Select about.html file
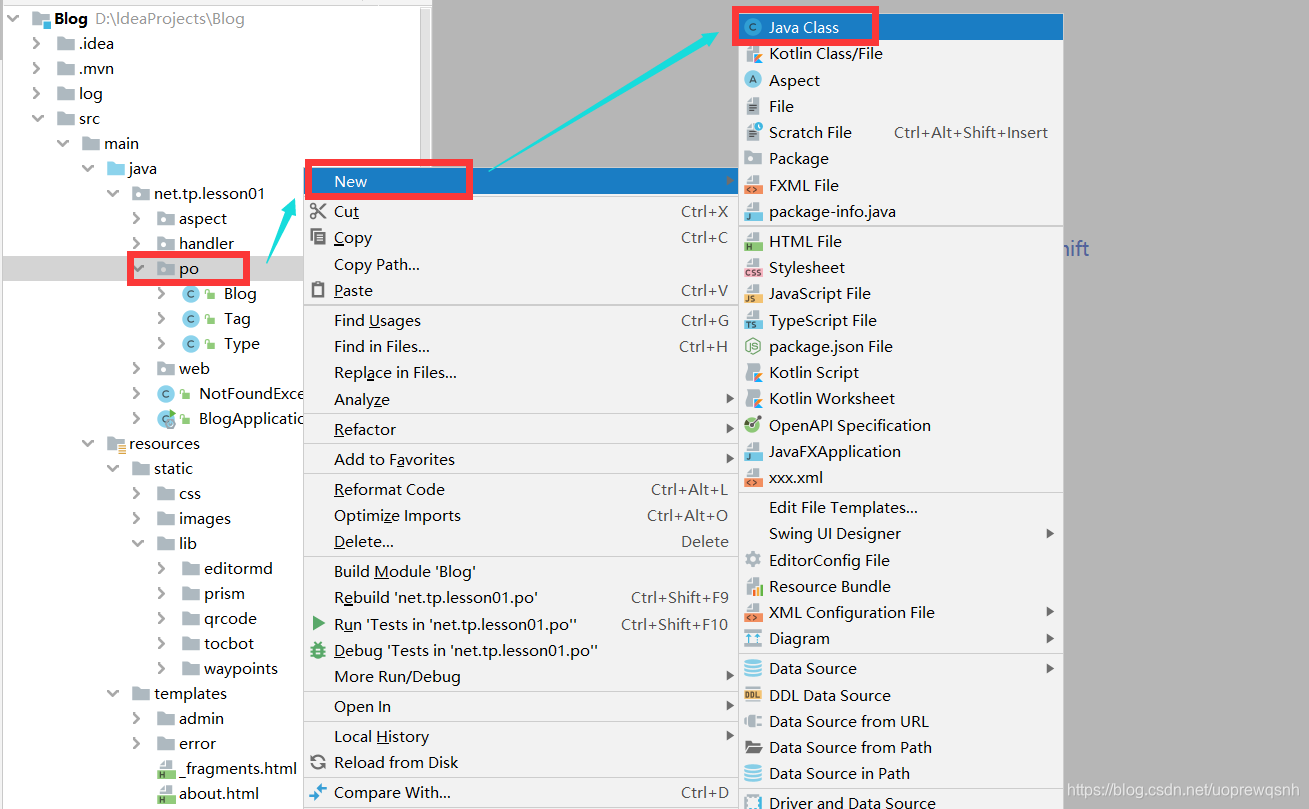 (219, 793)
